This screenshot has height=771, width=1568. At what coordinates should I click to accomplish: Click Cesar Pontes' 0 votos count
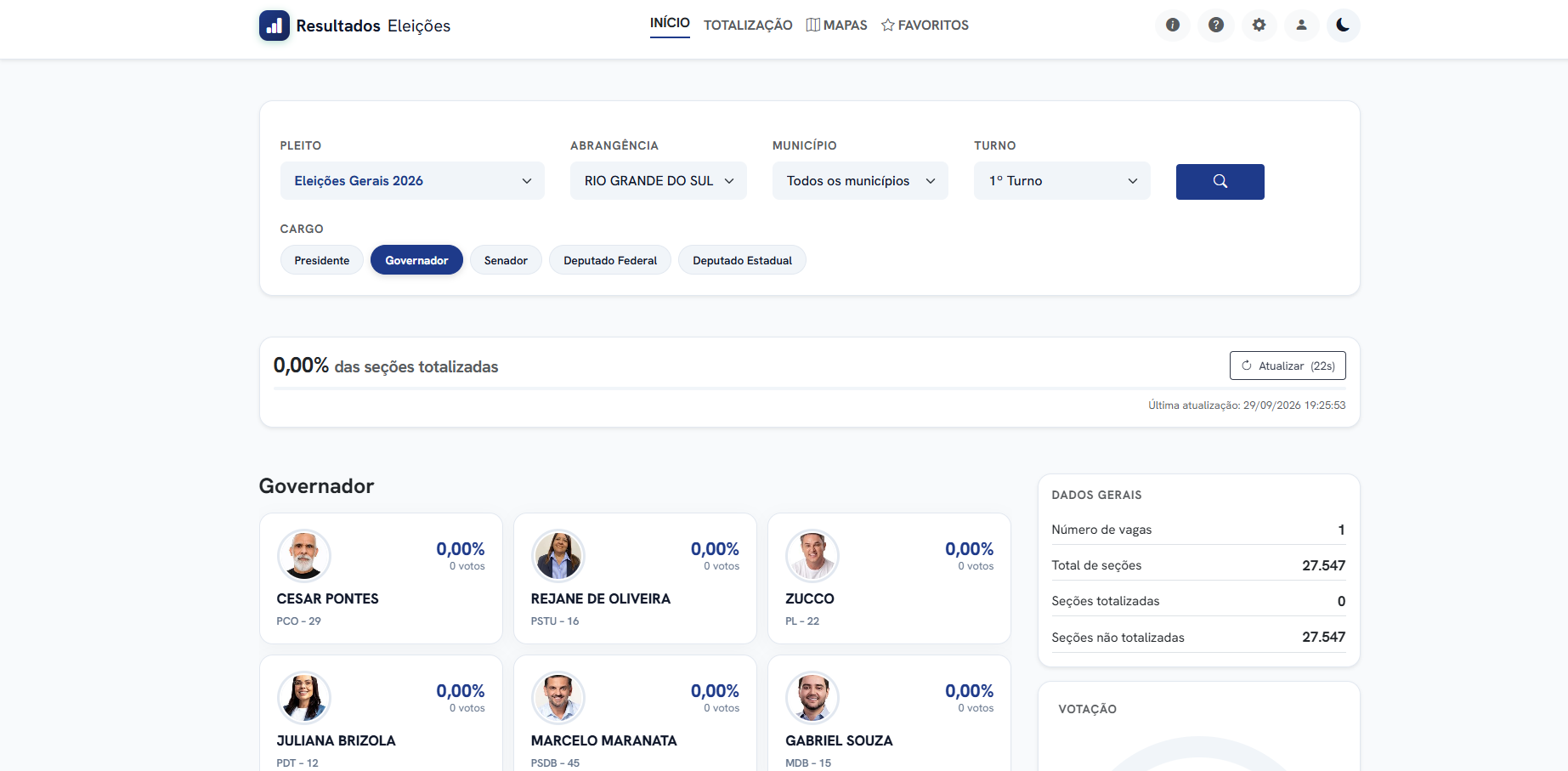(x=467, y=566)
